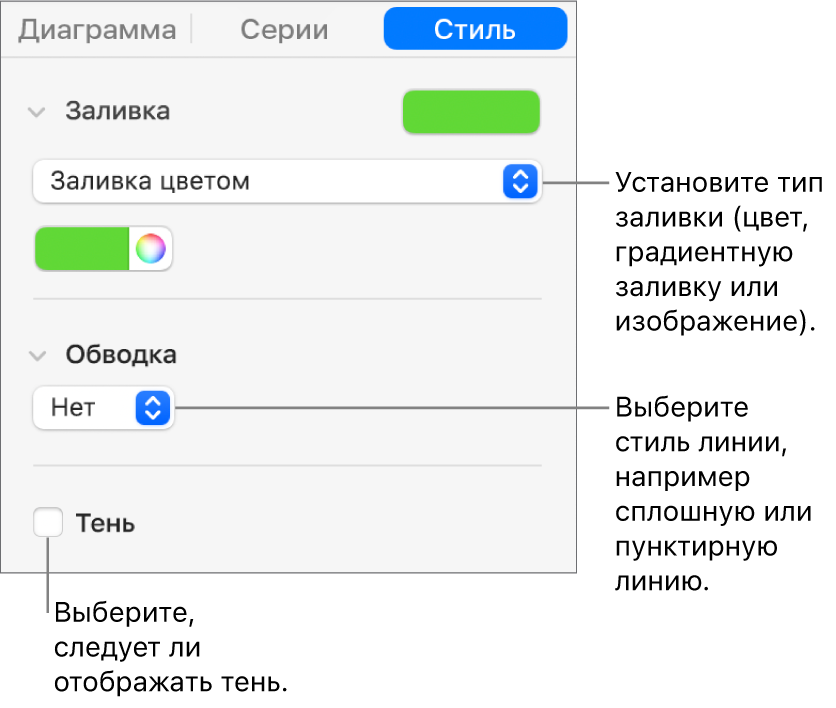Click the green fill preview swatch beside Заливка
The width and height of the screenshot is (836, 708).
coord(471,112)
